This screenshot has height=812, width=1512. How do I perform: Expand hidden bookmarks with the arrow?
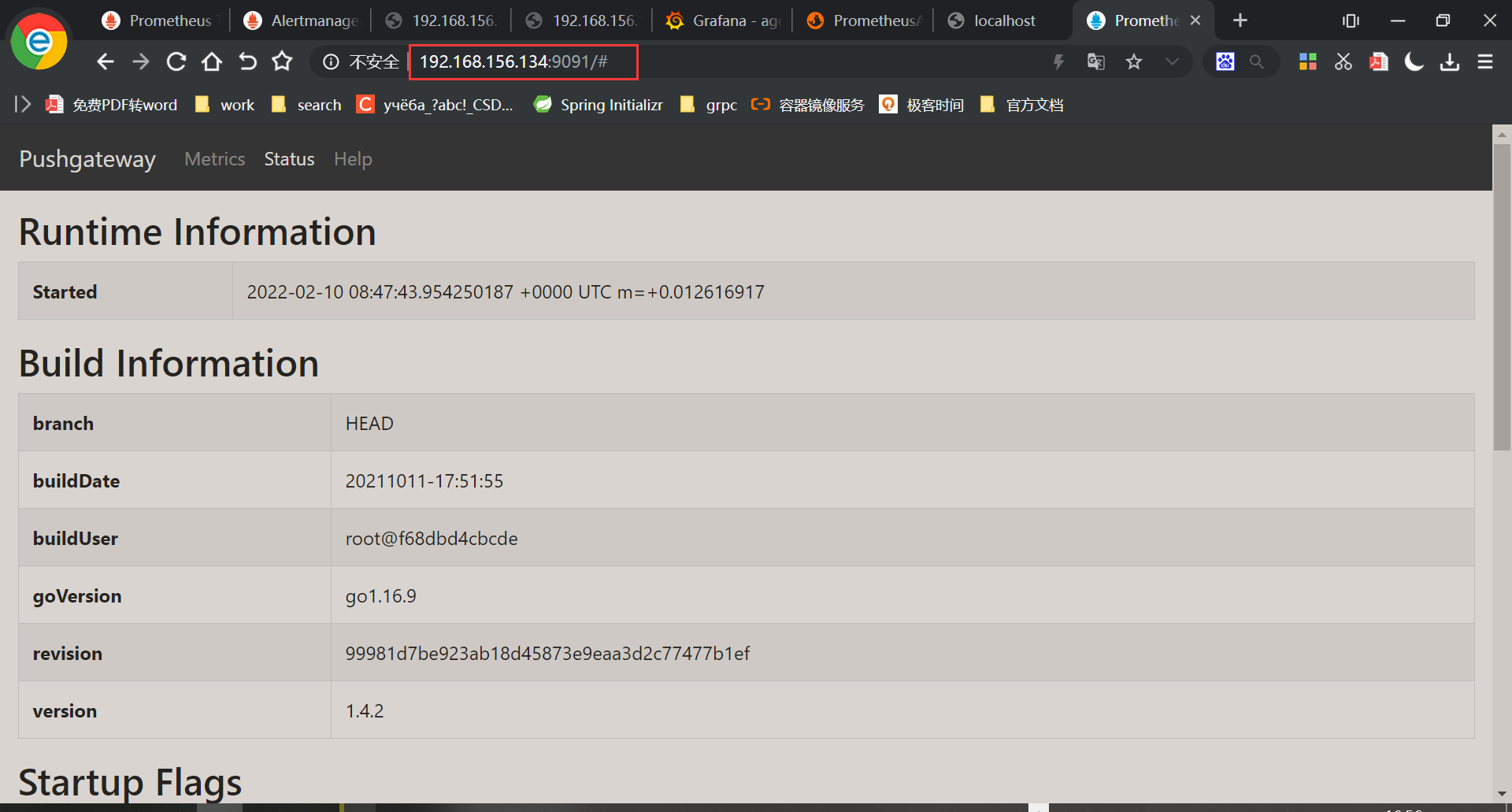[x=23, y=103]
